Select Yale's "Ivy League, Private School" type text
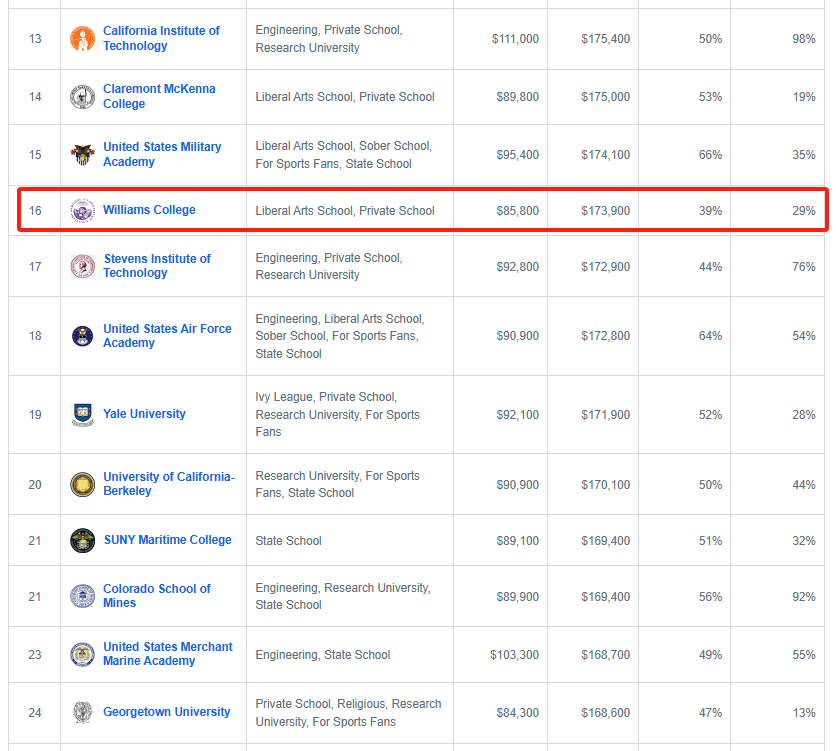This screenshot has width=836, height=751. tap(326, 397)
